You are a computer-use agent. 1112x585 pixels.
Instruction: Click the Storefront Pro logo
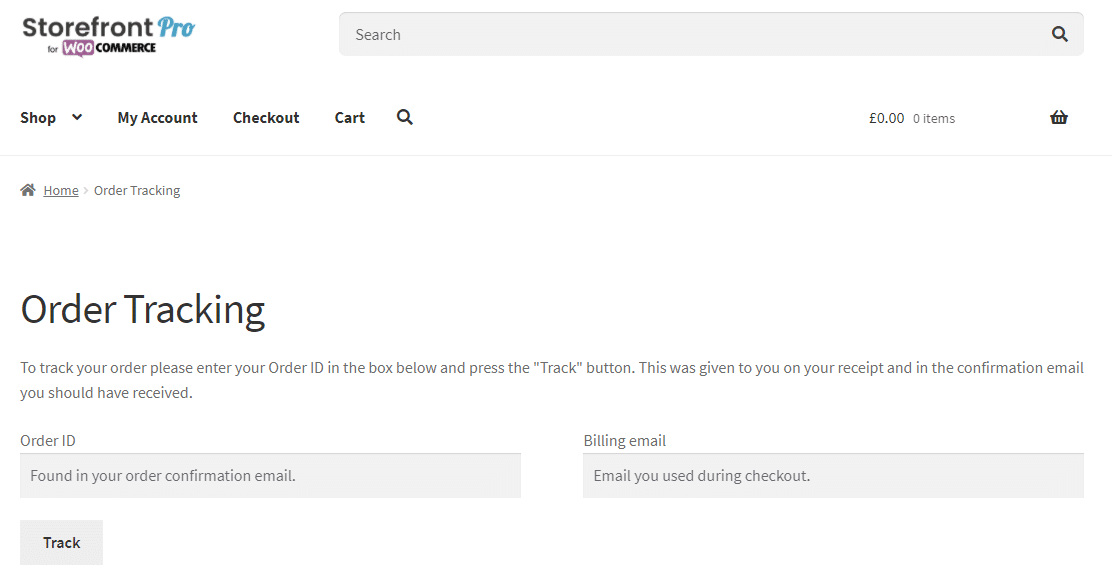(x=109, y=35)
